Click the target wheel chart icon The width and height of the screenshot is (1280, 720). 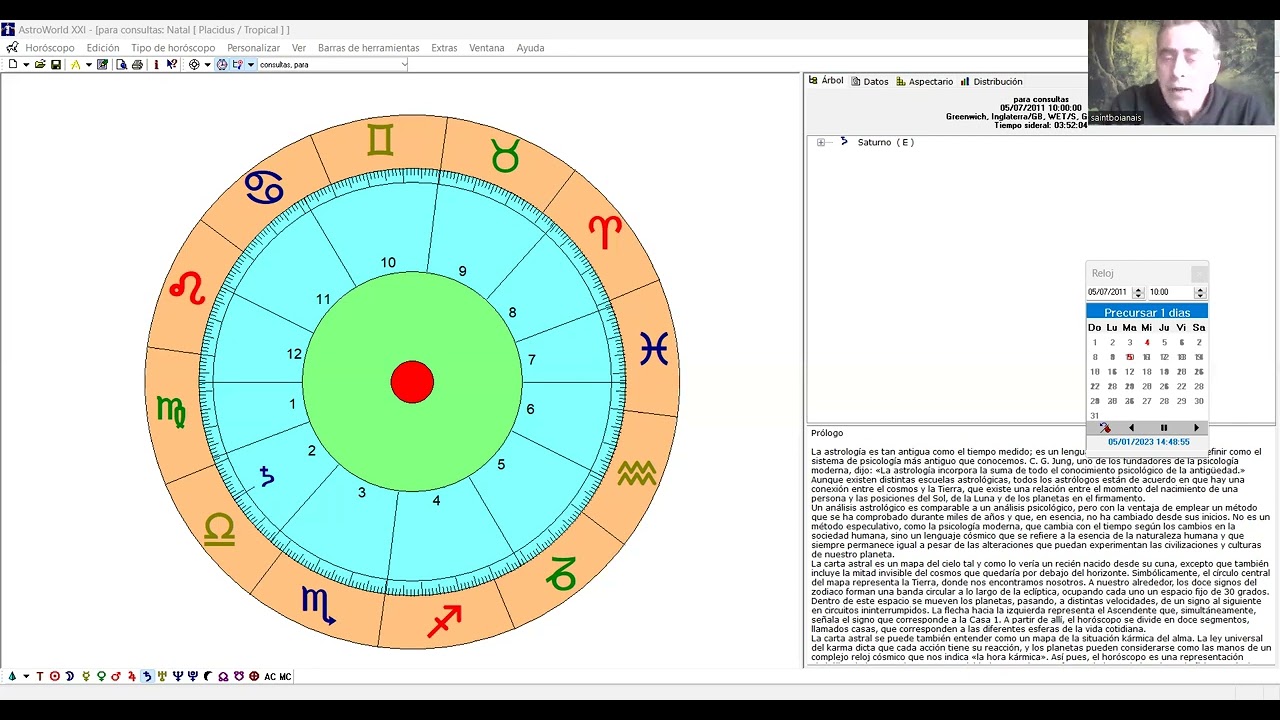click(x=194, y=64)
